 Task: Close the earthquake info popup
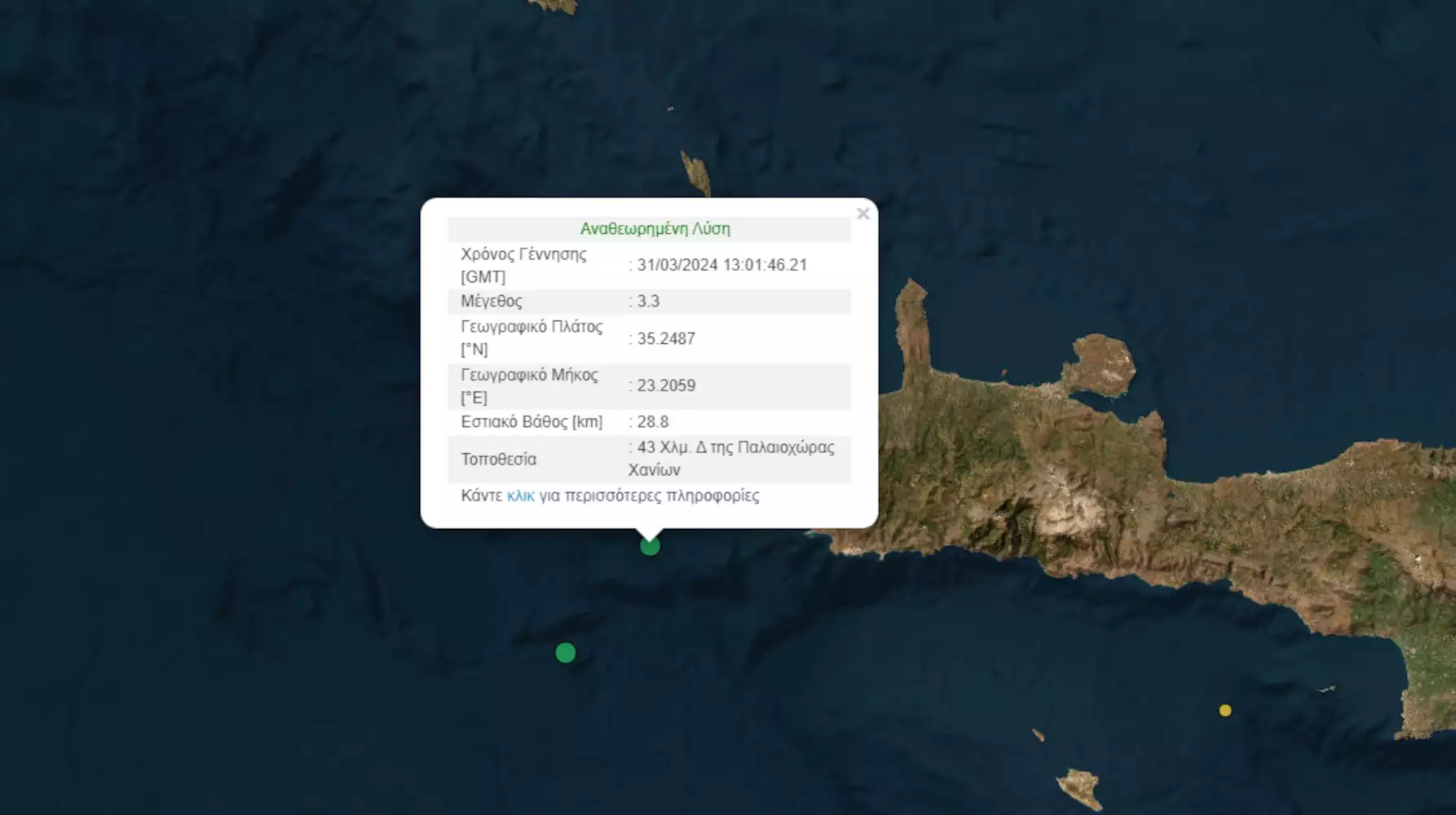[x=863, y=214]
